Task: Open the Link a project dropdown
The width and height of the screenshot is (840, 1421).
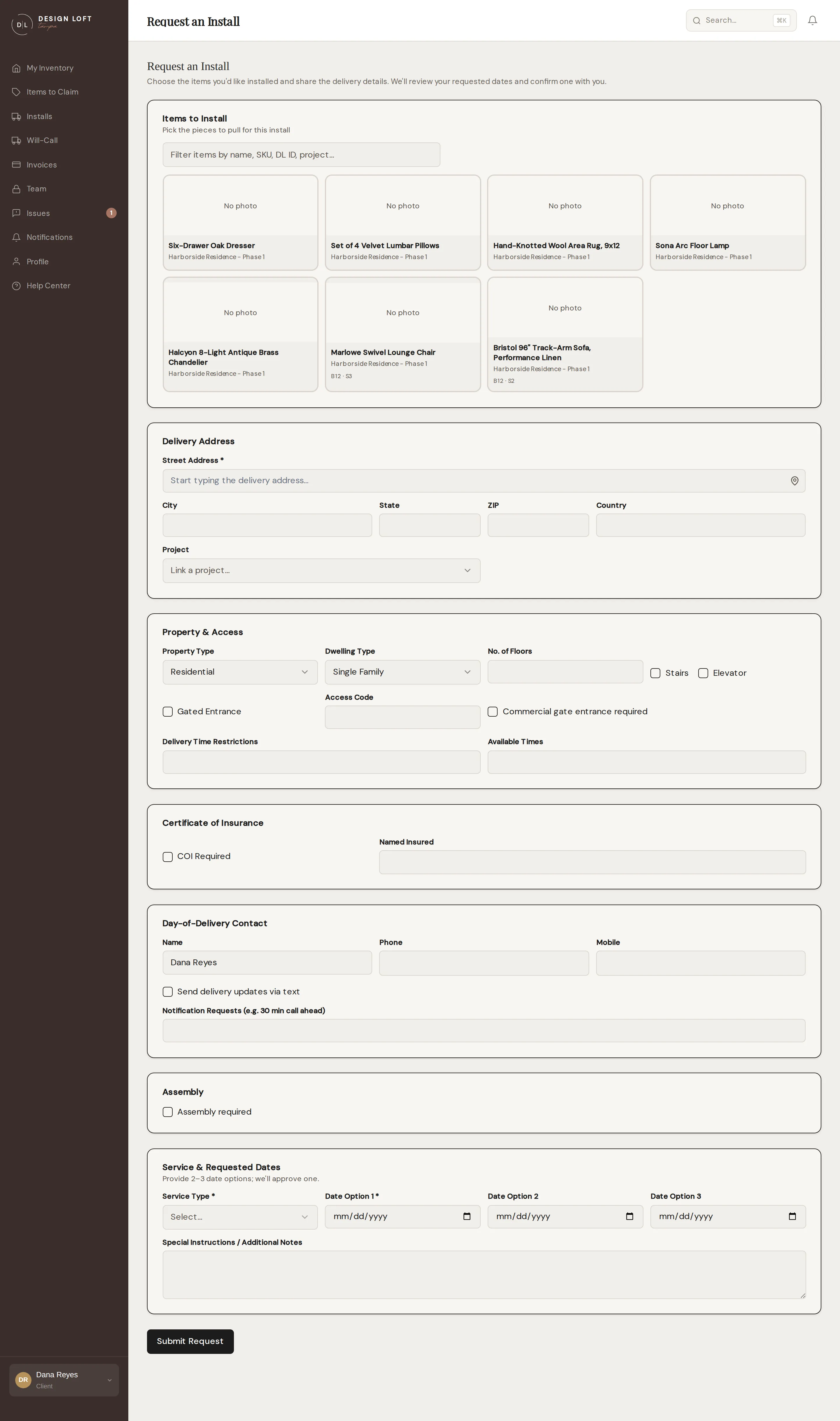Action: click(x=321, y=571)
